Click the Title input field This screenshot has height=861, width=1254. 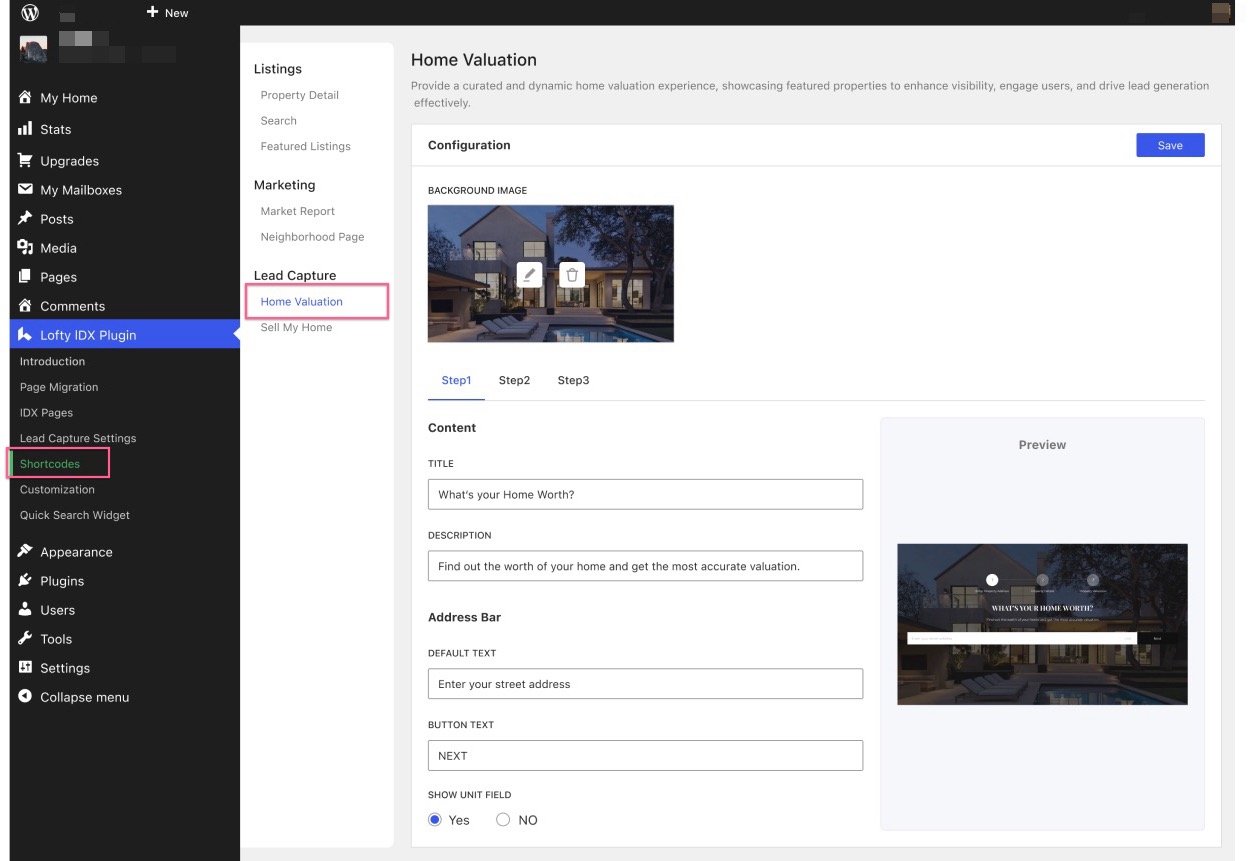click(645, 494)
